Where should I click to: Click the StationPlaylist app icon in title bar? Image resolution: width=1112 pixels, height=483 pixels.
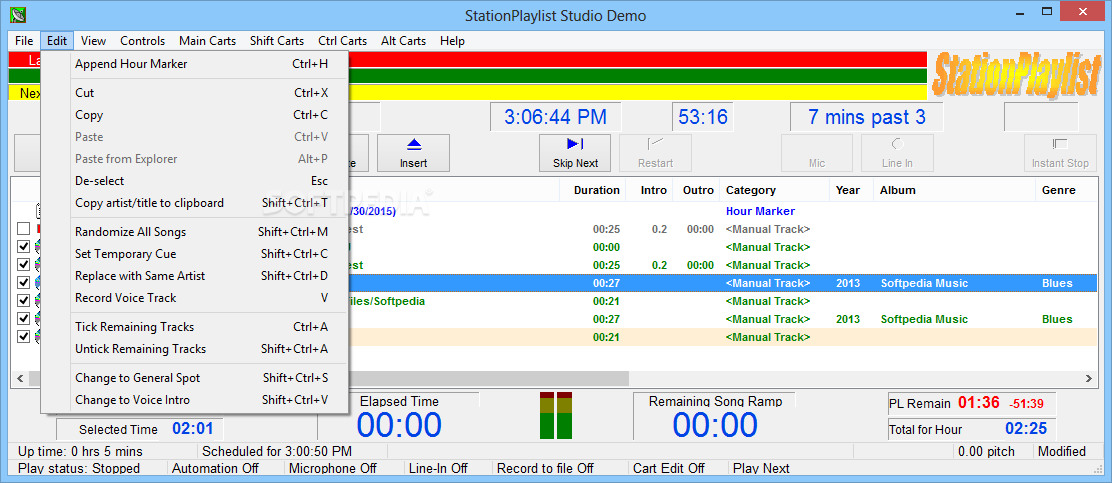[19, 14]
